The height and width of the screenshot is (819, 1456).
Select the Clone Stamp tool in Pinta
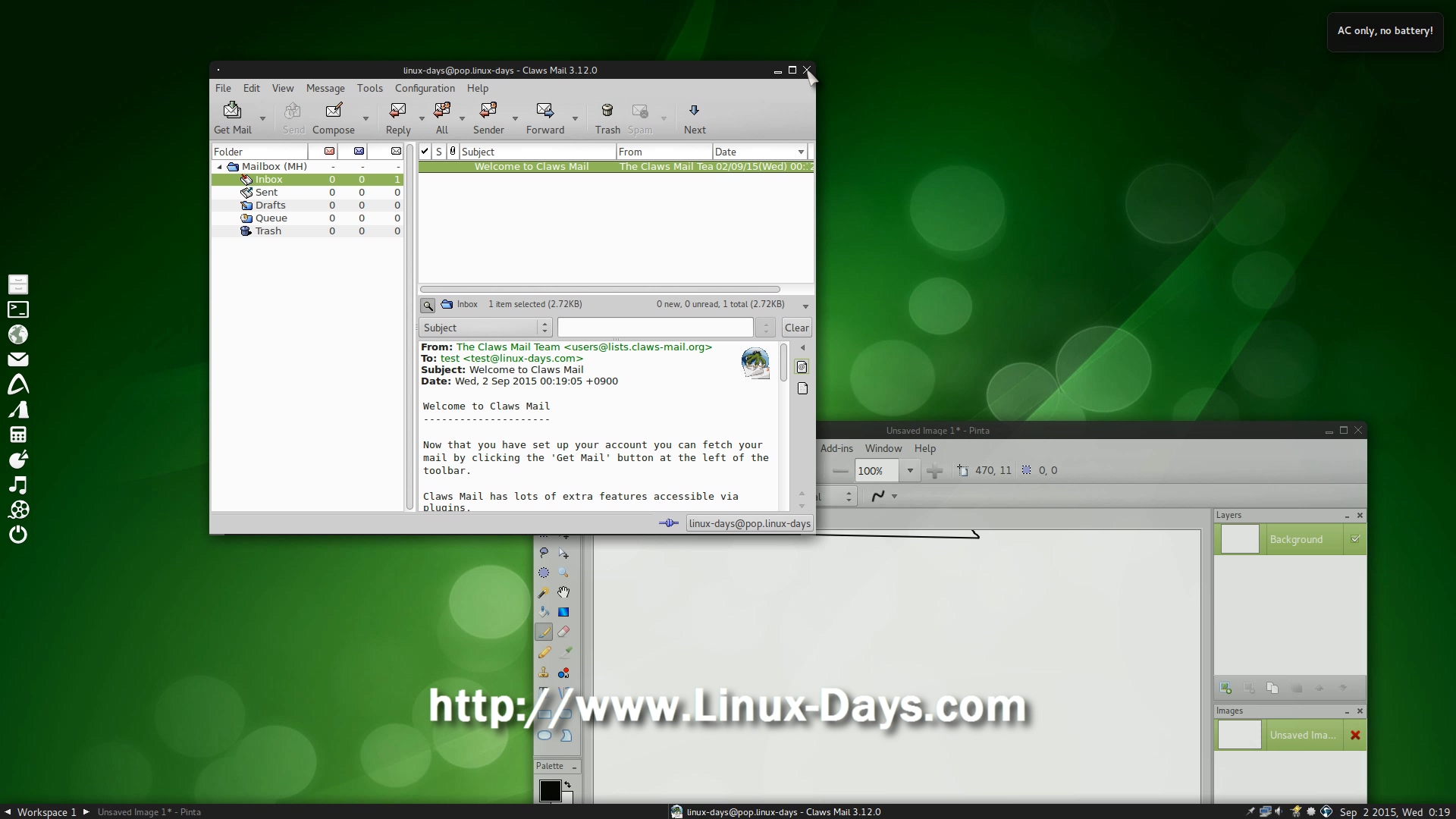point(544,673)
